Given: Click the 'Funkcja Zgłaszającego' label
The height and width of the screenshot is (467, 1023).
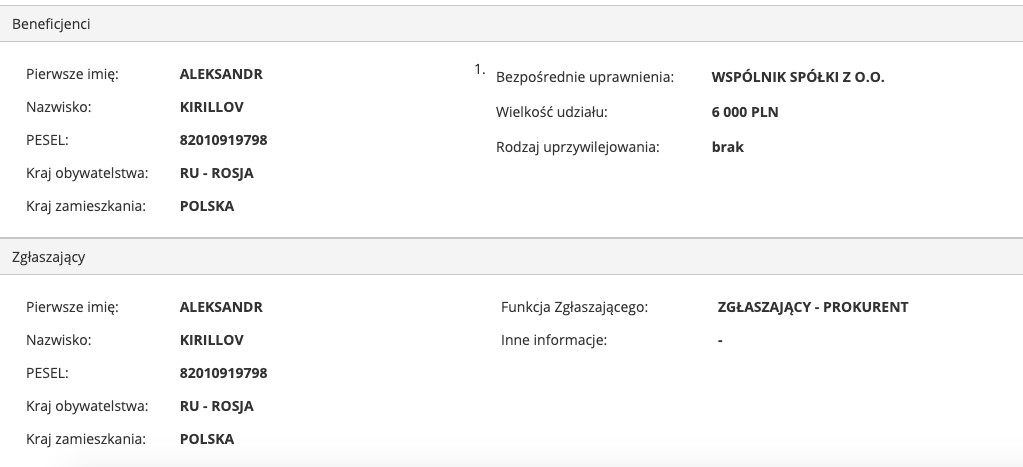Looking at the screenshot, I should (575, 307).
